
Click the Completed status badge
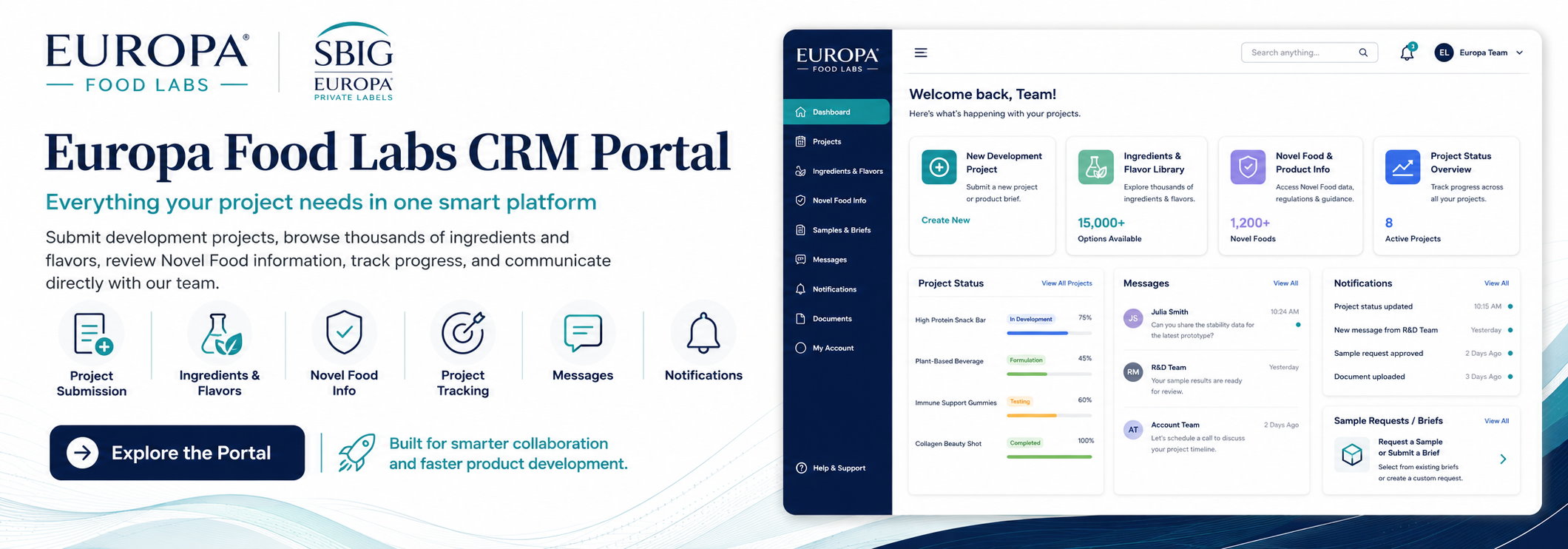coord(1025,443)
